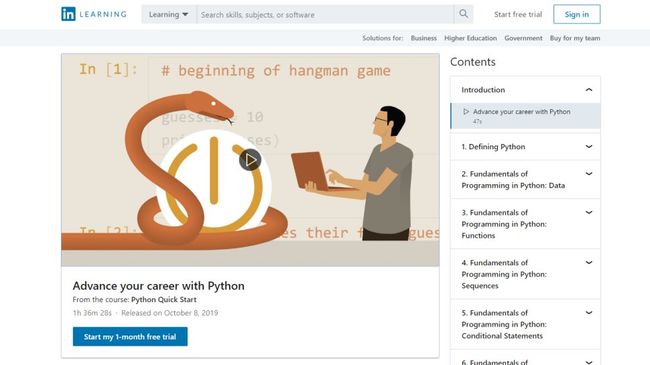Expand Fundamentals of Programming: Data chevron
This screenshot has width=650, height=365.
589,174
